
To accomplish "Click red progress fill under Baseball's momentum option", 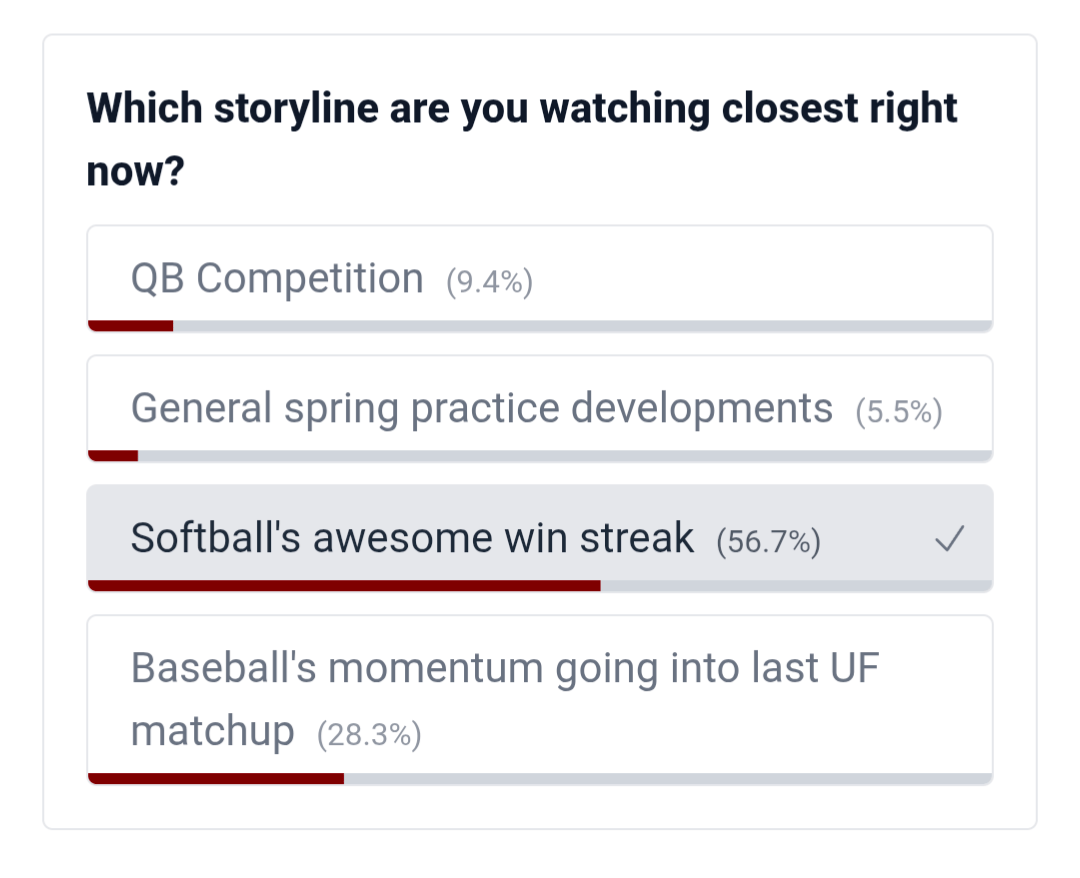I will pyautogui.click(x=216, y=778).
